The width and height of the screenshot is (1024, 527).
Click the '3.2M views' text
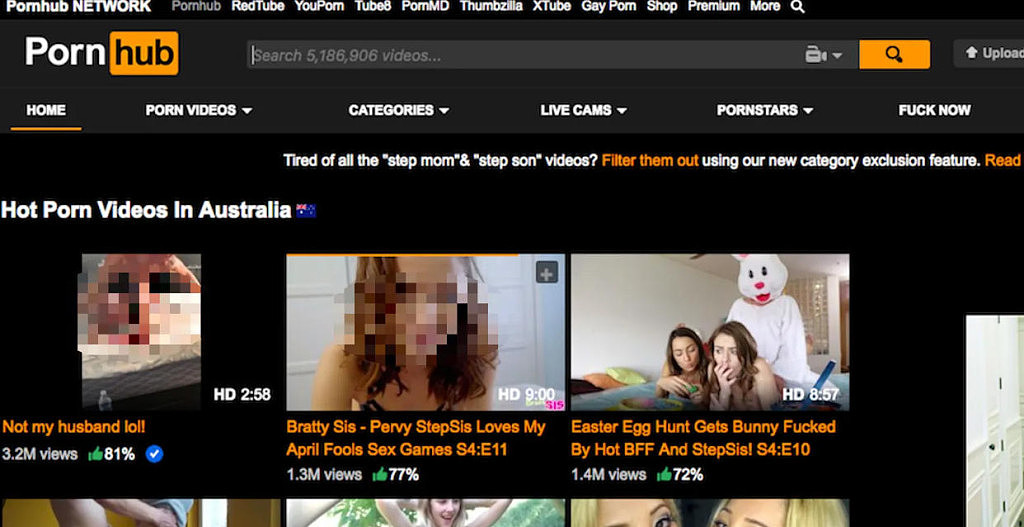40,454
